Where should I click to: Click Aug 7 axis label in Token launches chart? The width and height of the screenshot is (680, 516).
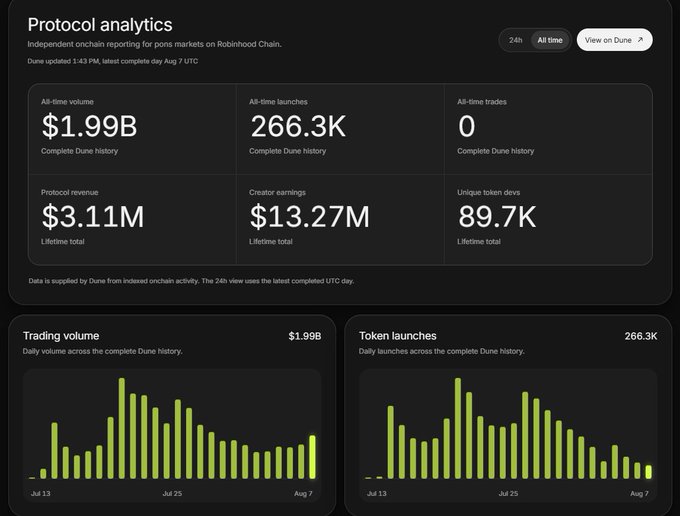[639, 493]
